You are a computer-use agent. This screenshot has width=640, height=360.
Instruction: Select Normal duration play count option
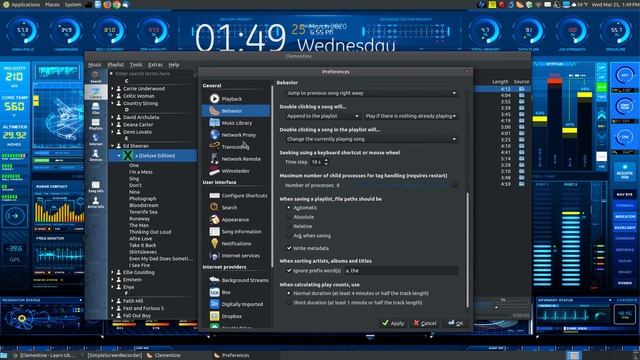(x=358, y=293)
